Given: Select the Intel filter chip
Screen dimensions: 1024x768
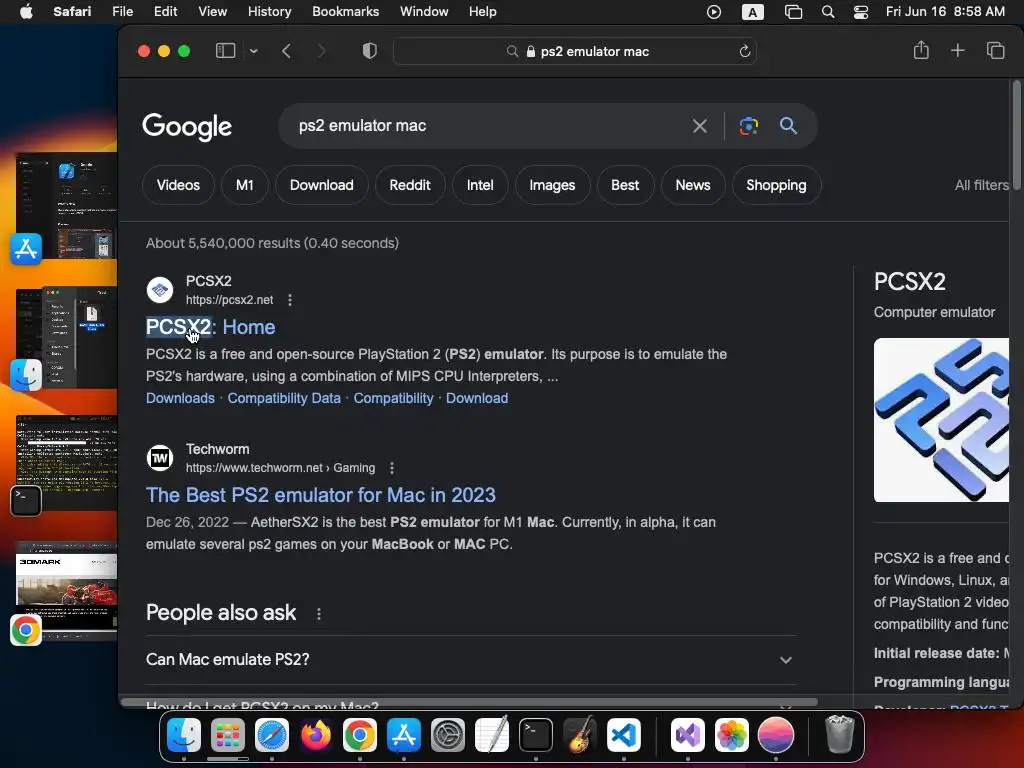Looking at the screenshot, I should pyautogui.click(x=480, y=185).
